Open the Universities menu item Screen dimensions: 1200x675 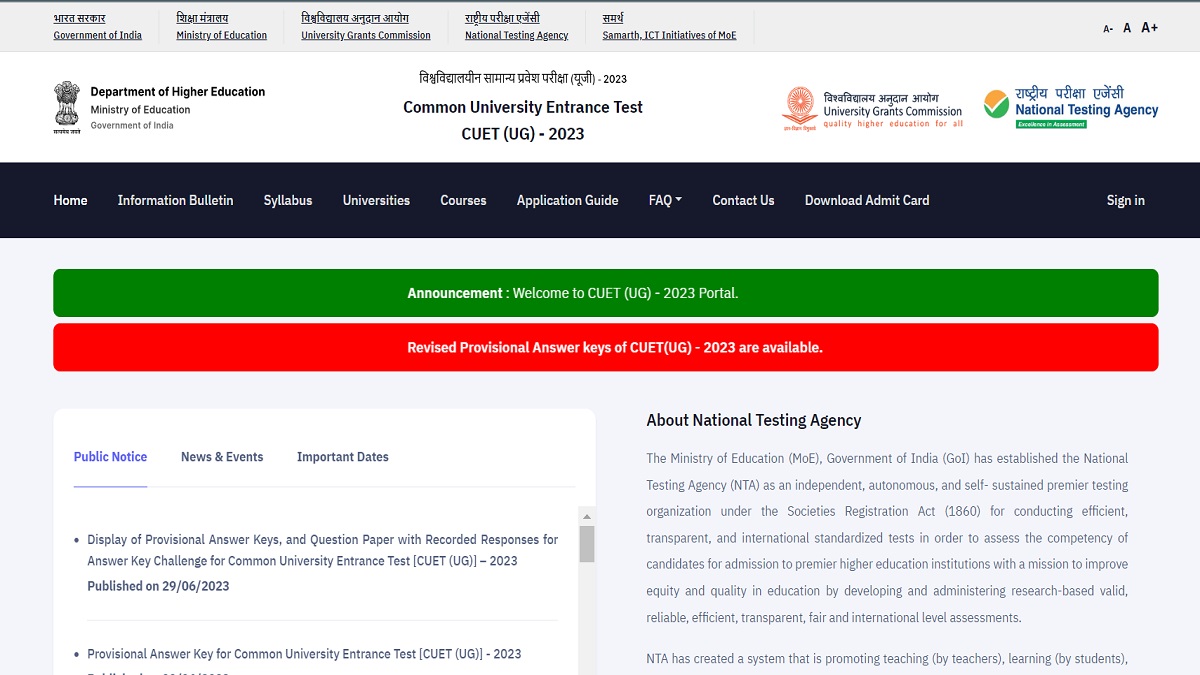pos(376,200)
